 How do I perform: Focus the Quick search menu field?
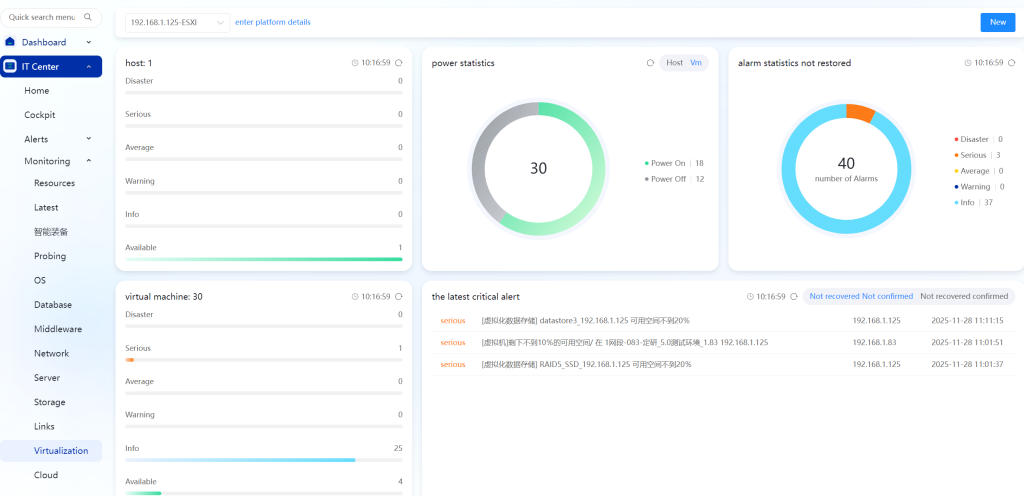tap(42, 17)
